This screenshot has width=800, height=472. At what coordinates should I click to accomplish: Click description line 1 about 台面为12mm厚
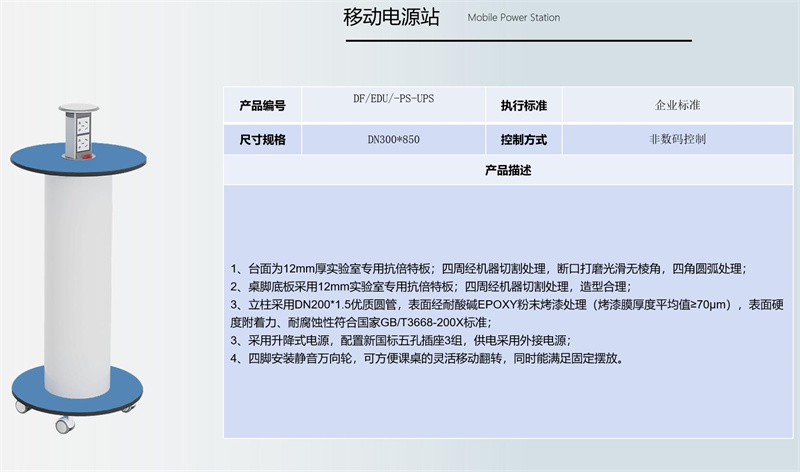(488, 268)
